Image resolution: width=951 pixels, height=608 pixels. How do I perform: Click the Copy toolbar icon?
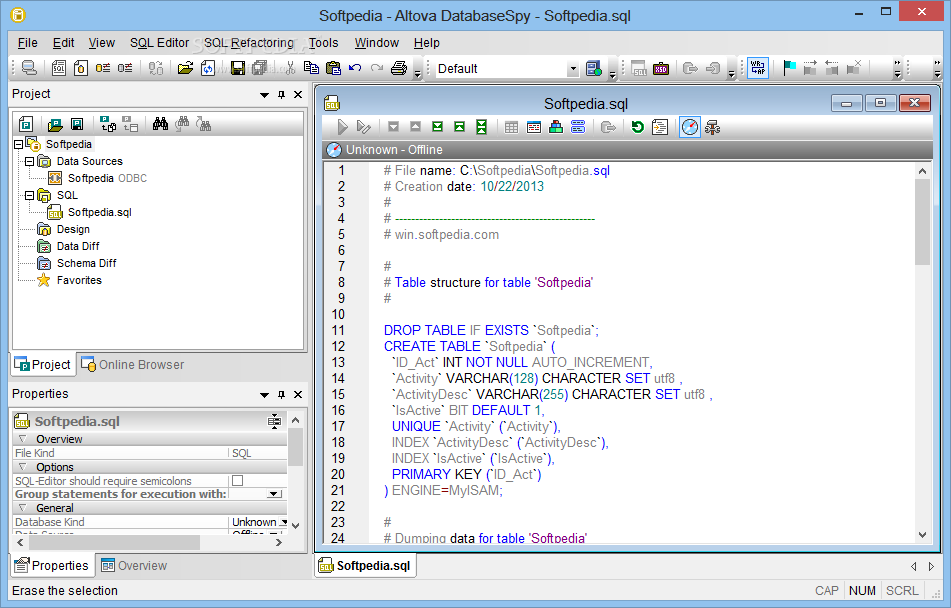coord(311,68)
